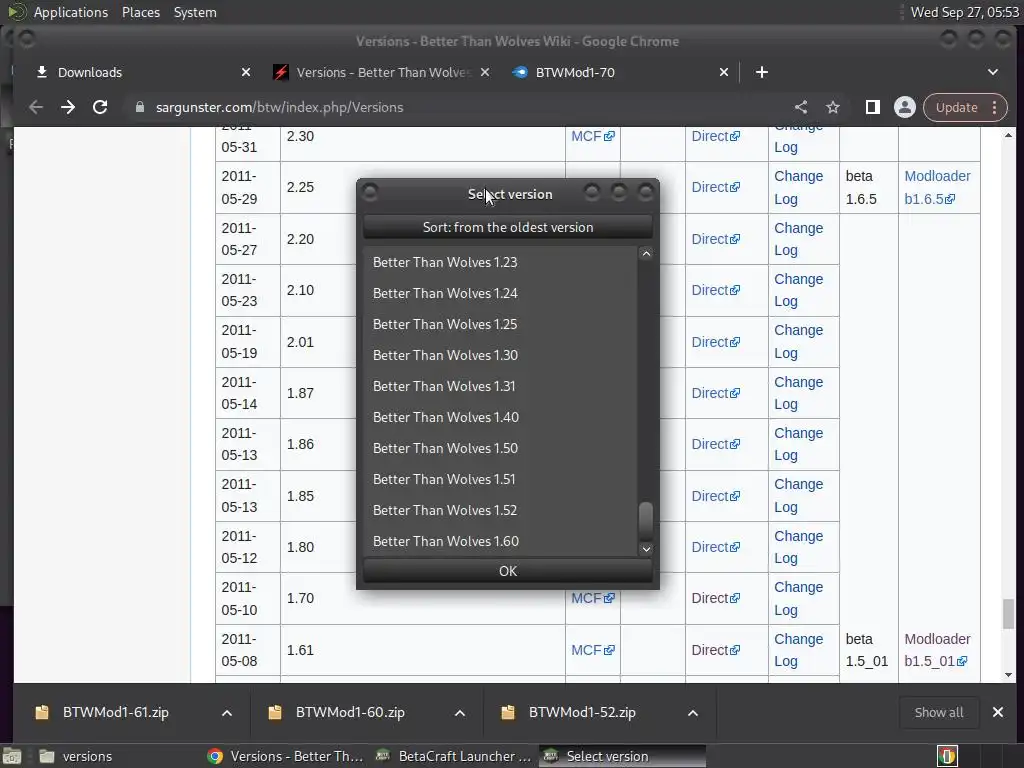Select Better Than Wolves 1.52
Image resolution: width=1024 pixels, height=768 pixels.
[x=500, y=511]
